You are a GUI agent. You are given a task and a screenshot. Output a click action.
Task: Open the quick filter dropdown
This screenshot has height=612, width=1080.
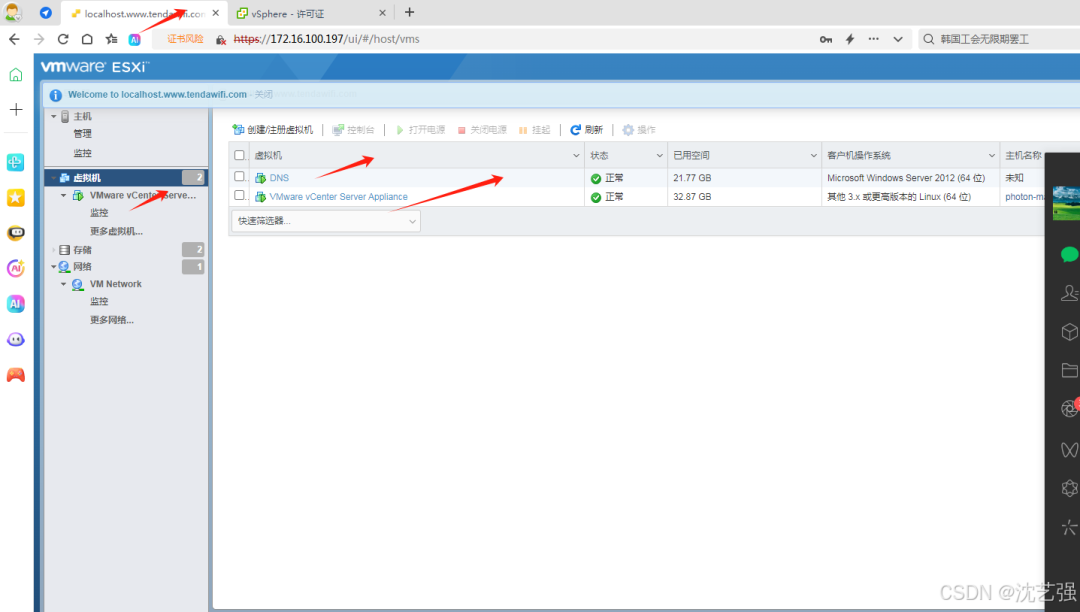(326, 221)
